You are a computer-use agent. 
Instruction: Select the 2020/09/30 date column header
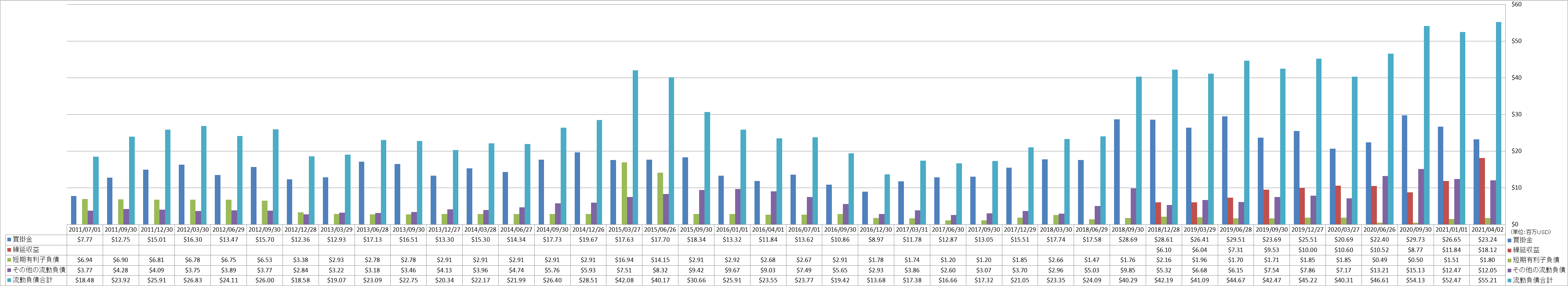coord(1416,230)
